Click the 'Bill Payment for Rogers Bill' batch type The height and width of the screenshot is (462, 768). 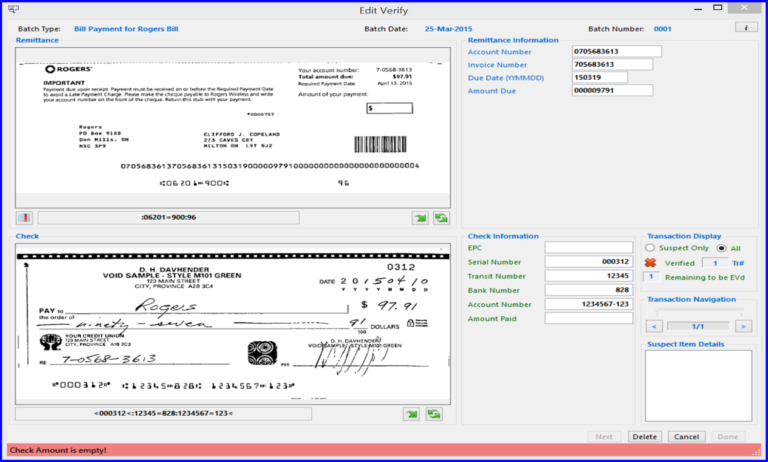(x=126, y=29)
